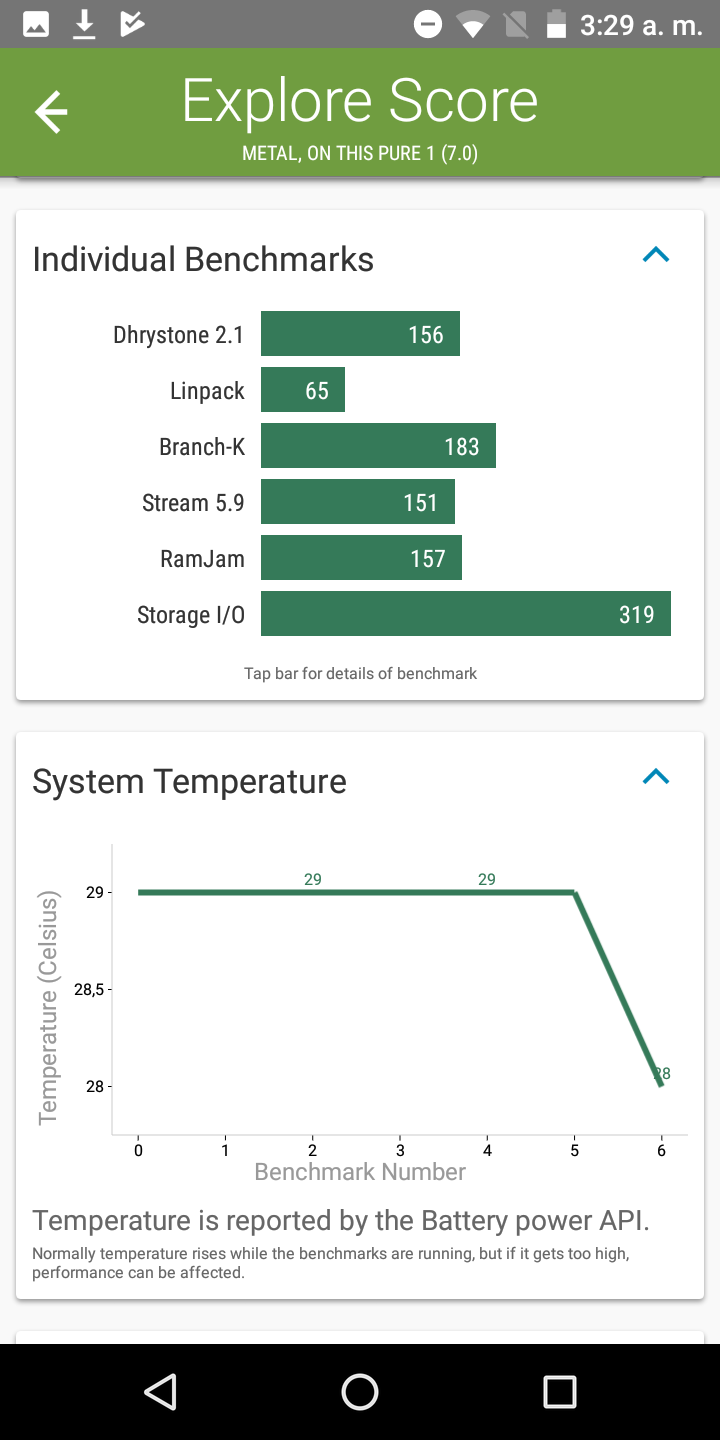
Task: Select the Stream 5.9 bar
Action: pos(358,502)
